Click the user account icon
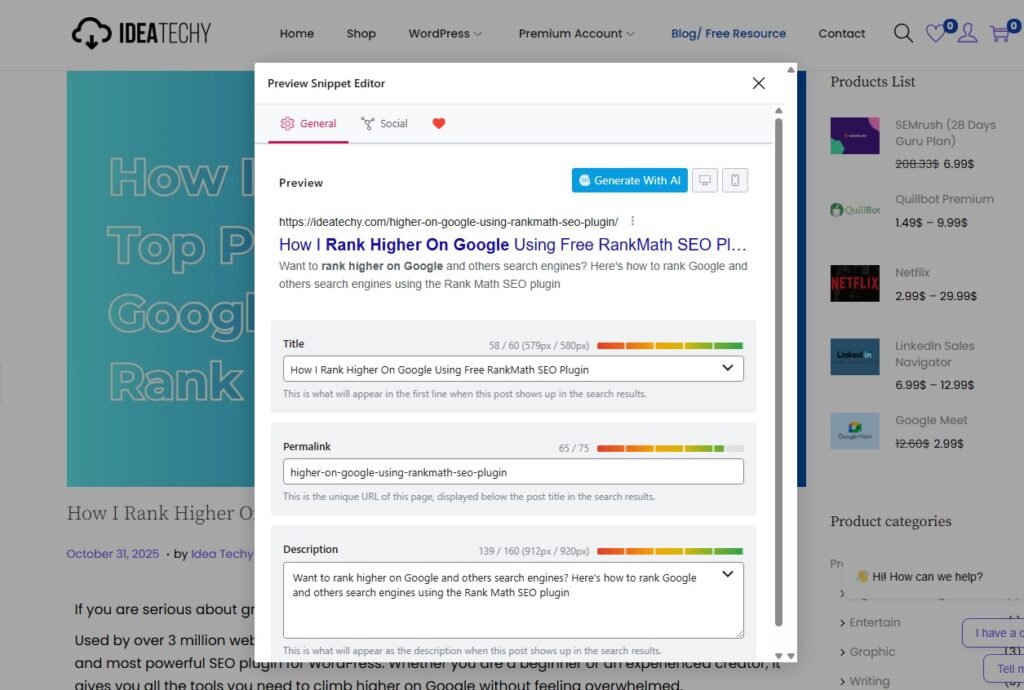Screen dimensions: 1024x690 [967, 34]
